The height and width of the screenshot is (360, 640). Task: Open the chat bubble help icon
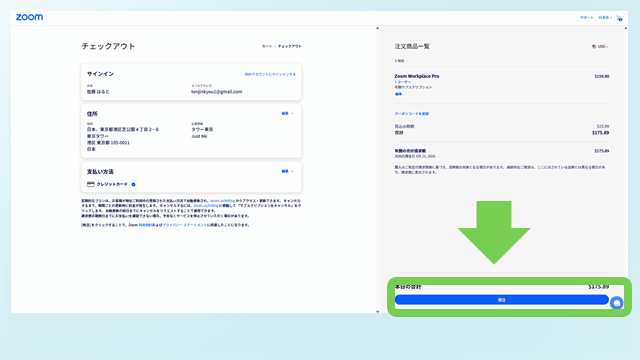616,303
